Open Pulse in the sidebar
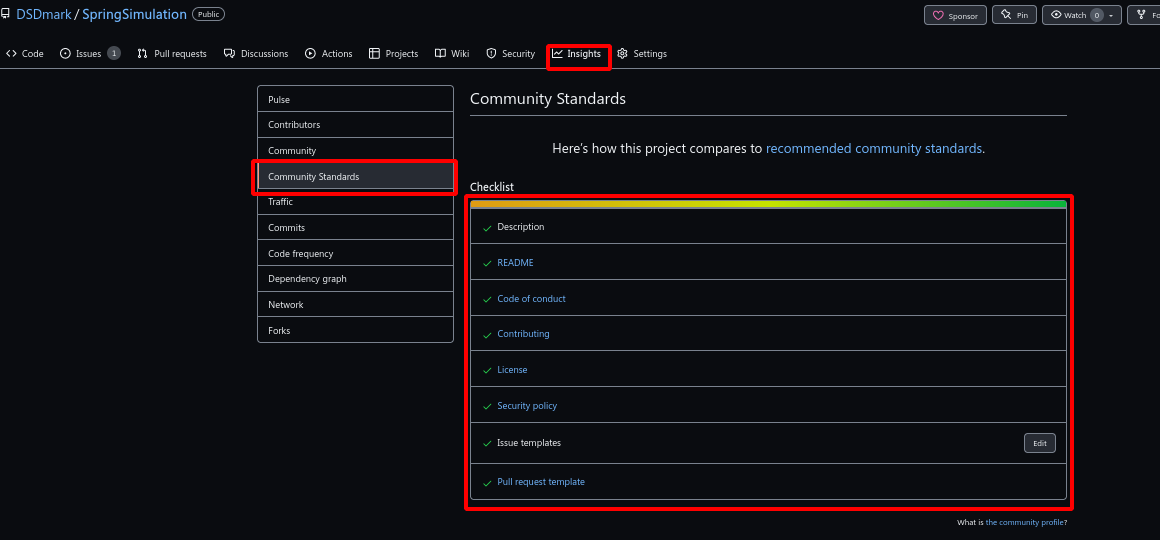 pyautogui.click(x=355, y=99)
